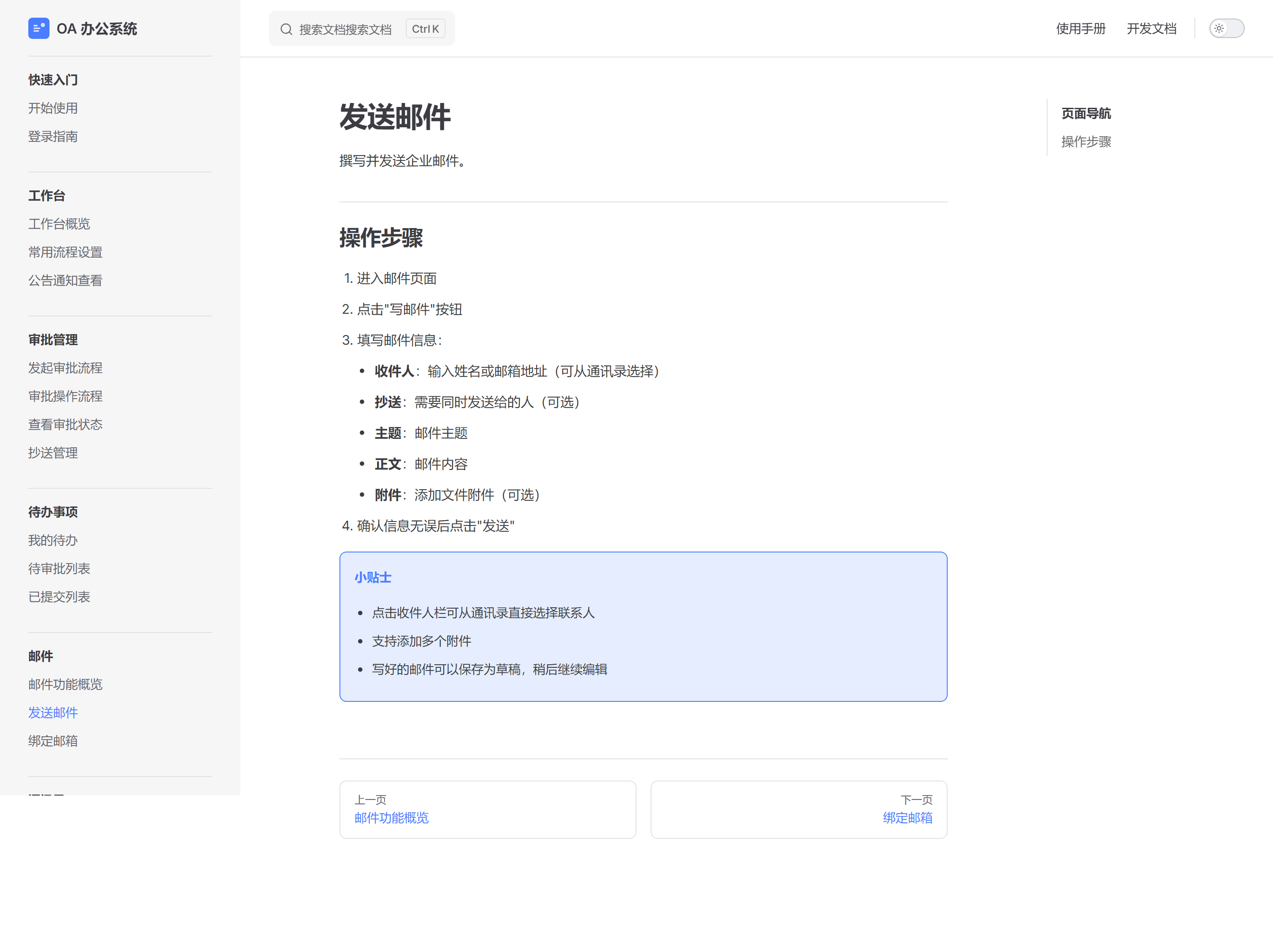Go to previous page 邮件功能概览
The image size is (1273, 952).
click(488, 809)
